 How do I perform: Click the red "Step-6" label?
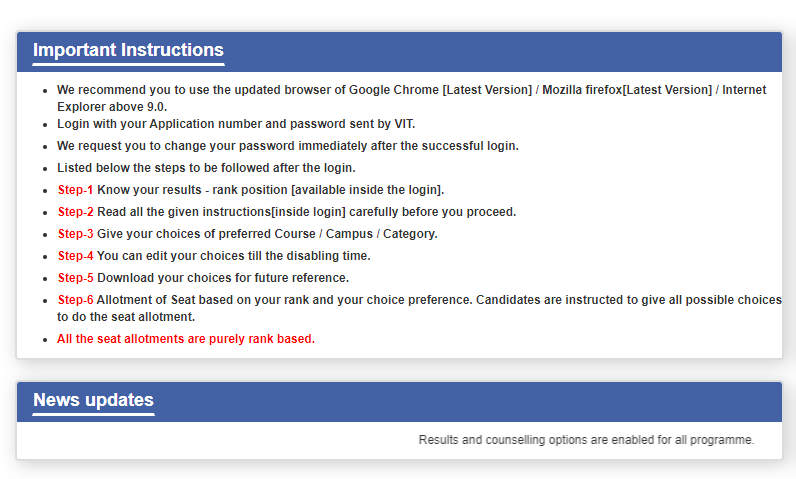pos(75,300)
